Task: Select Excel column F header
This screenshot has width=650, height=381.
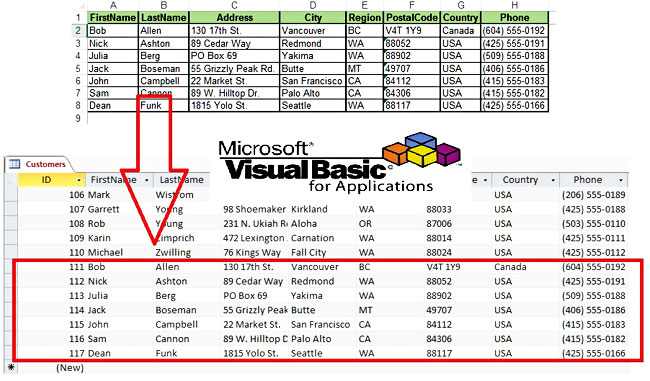Action: 412,5
